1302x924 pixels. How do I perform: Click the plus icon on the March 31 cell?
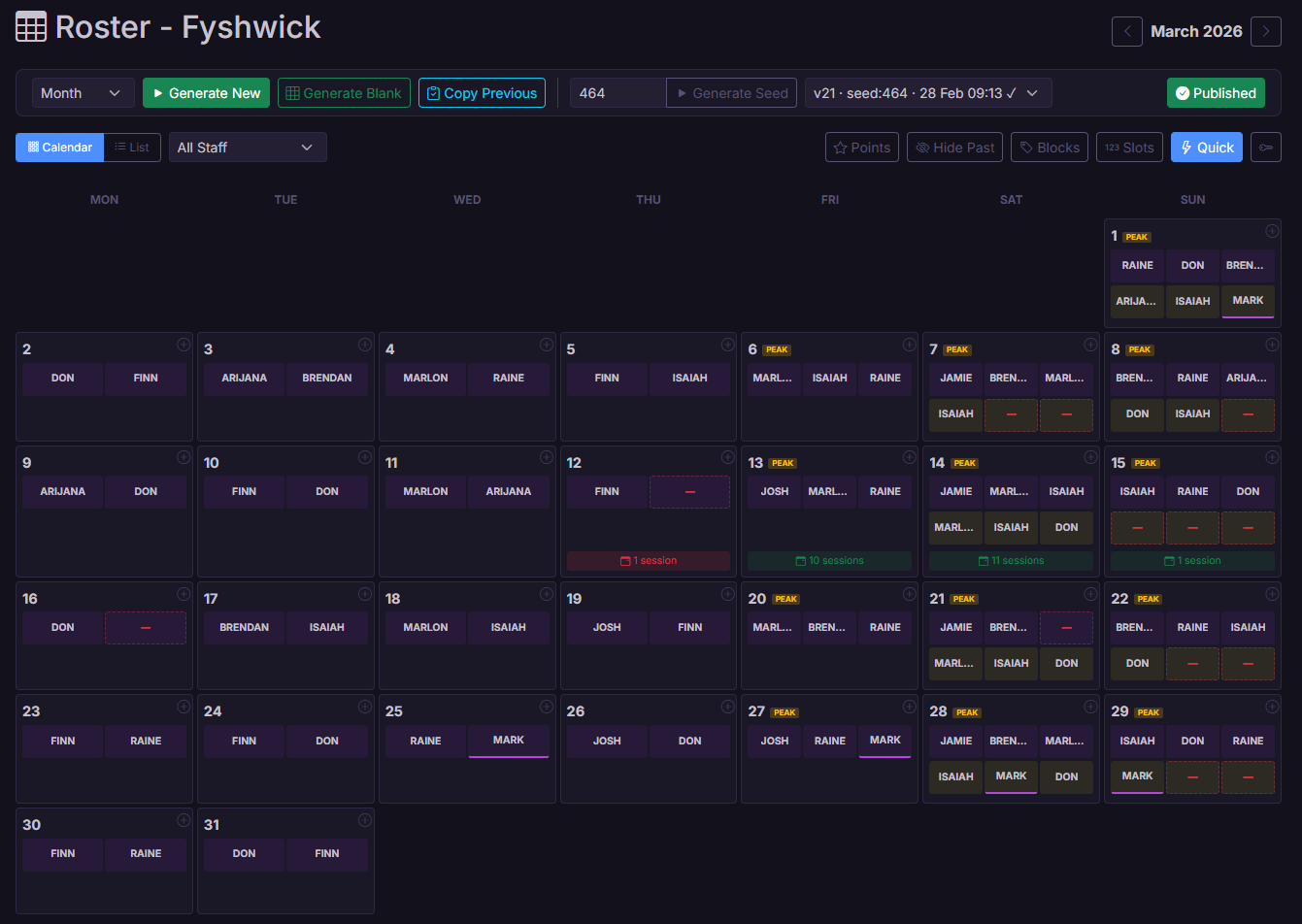(365, 820)
